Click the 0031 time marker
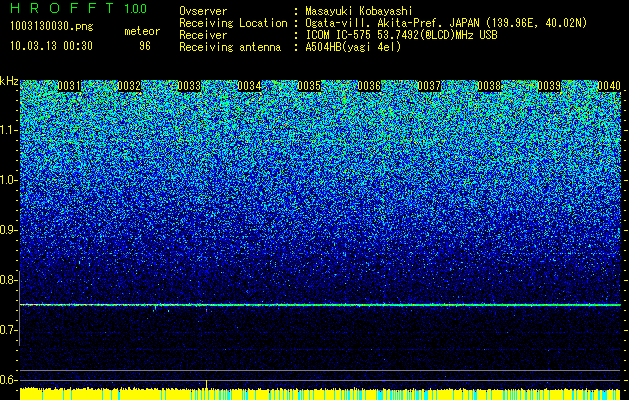 pyautogui.click(x=69, y=86)
